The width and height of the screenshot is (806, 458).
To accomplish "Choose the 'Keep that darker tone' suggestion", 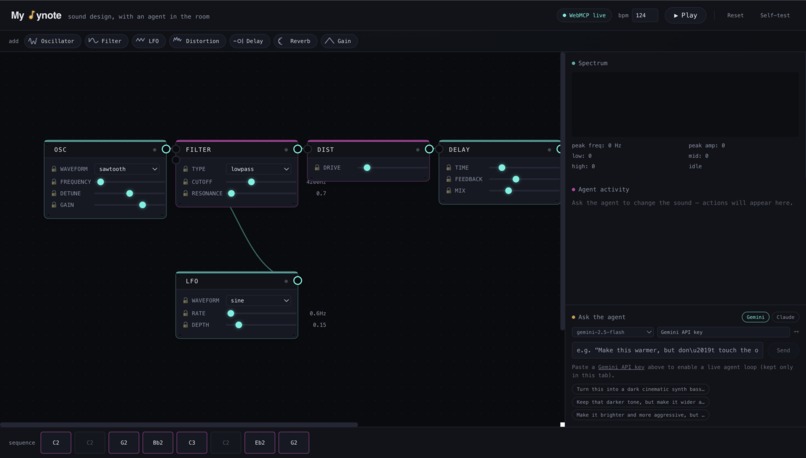I will (640, 402).
